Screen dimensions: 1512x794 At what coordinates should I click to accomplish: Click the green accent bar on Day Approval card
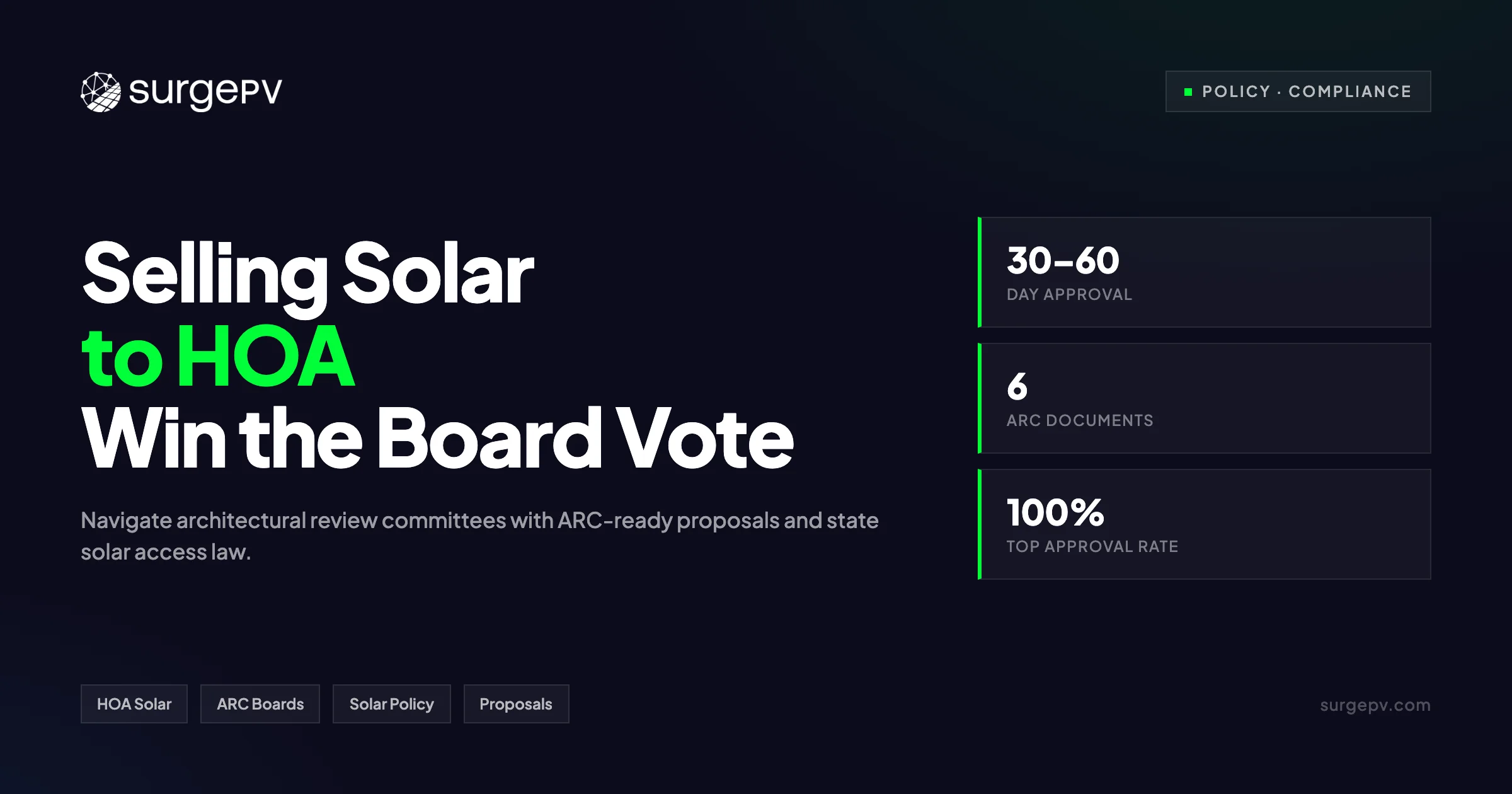tap(980, 272)
